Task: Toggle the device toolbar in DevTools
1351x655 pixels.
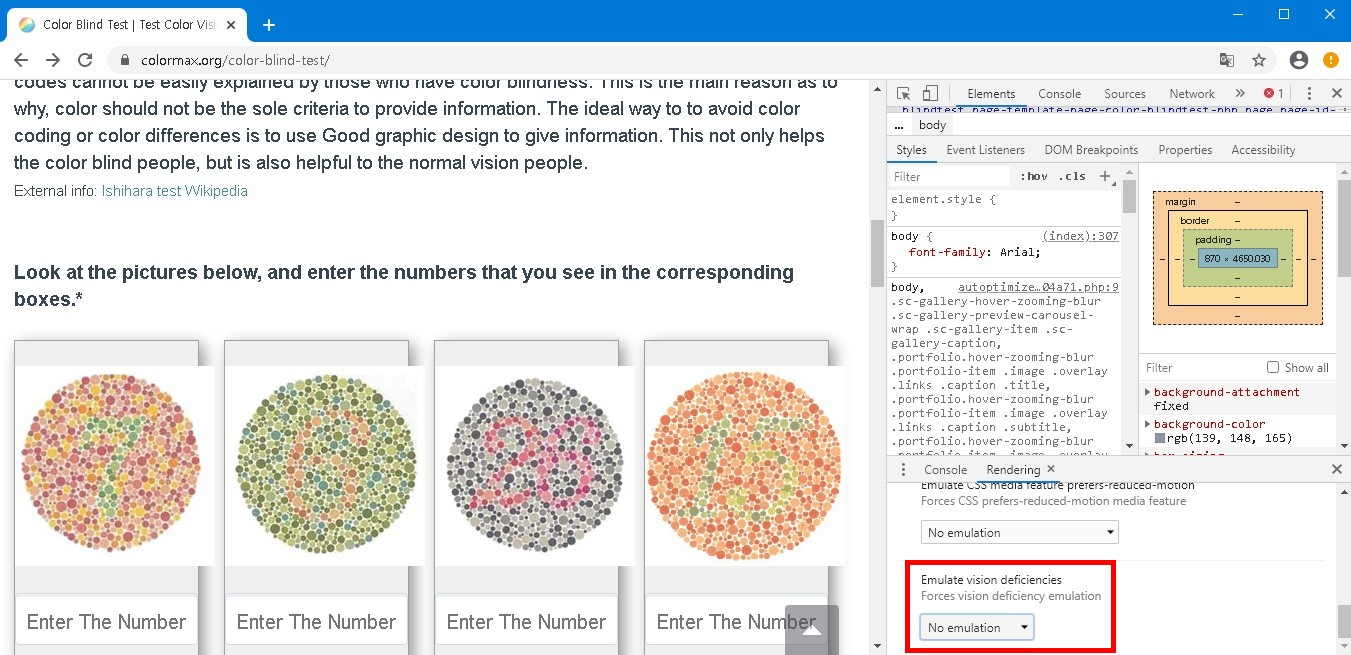Action: 930,93
